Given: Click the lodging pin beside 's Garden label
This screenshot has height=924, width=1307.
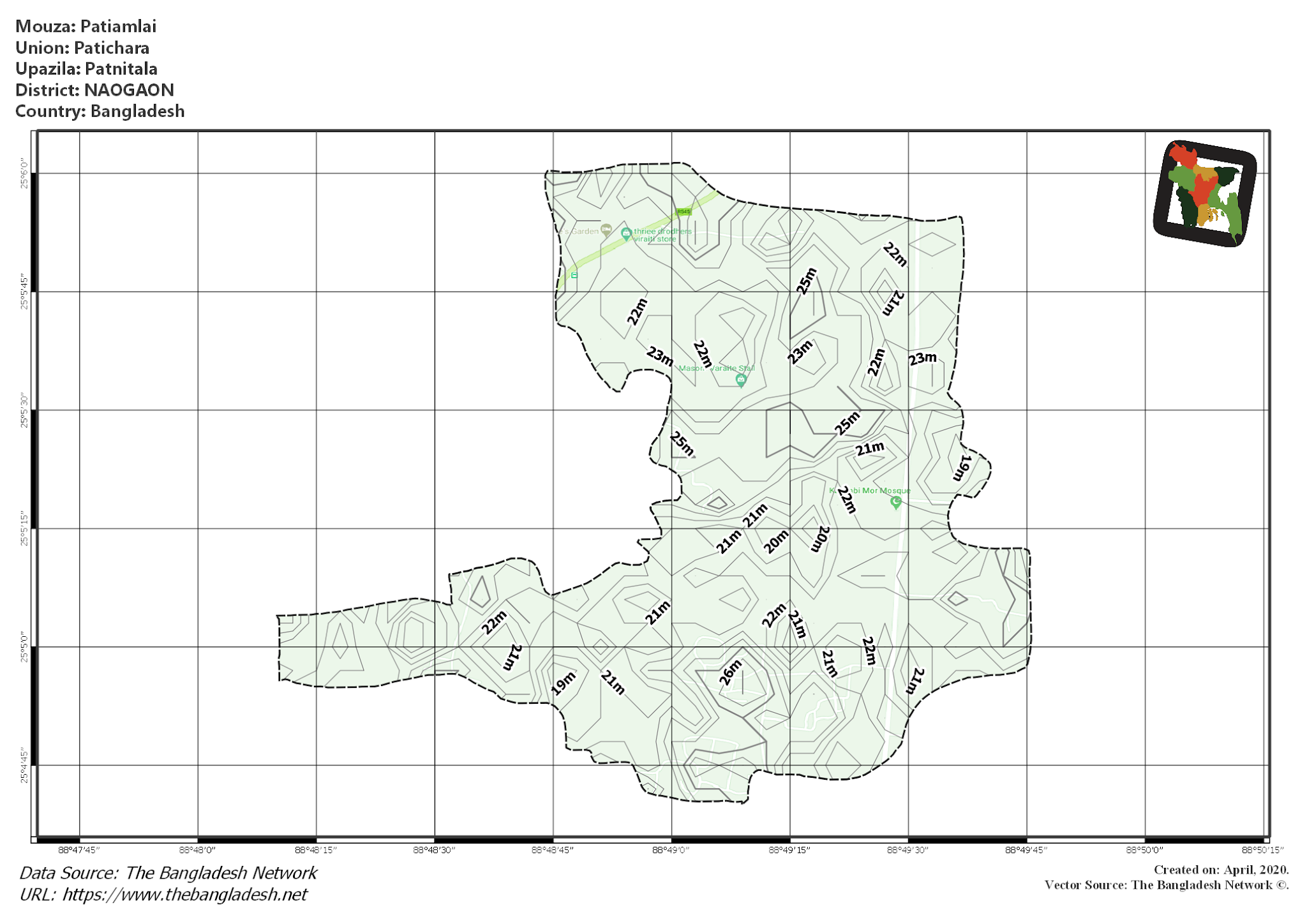Looking at the screenshot, I should click(606, 230).
